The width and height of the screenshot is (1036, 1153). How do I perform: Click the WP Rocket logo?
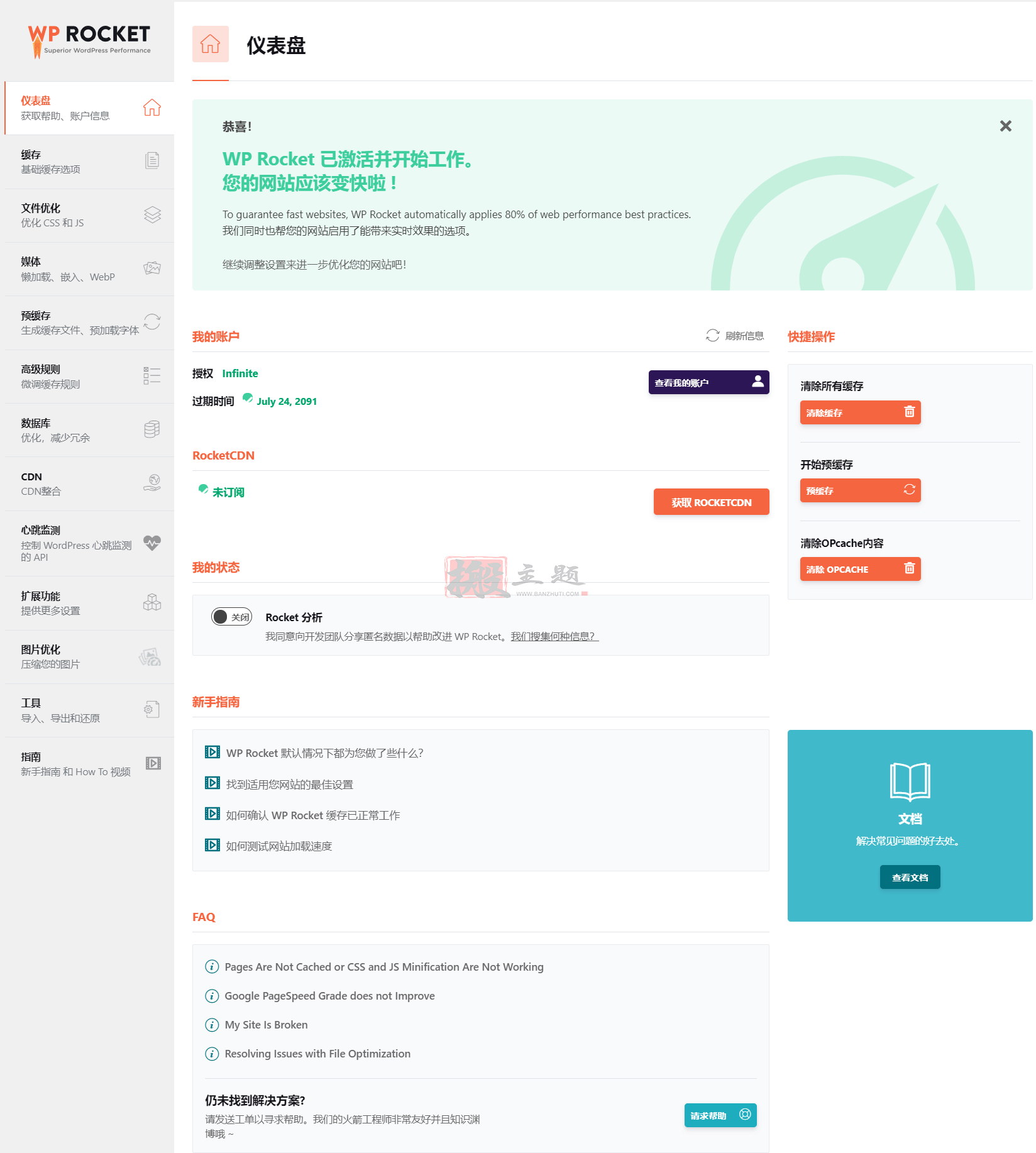pyautogui.click(x=89, y=41)
